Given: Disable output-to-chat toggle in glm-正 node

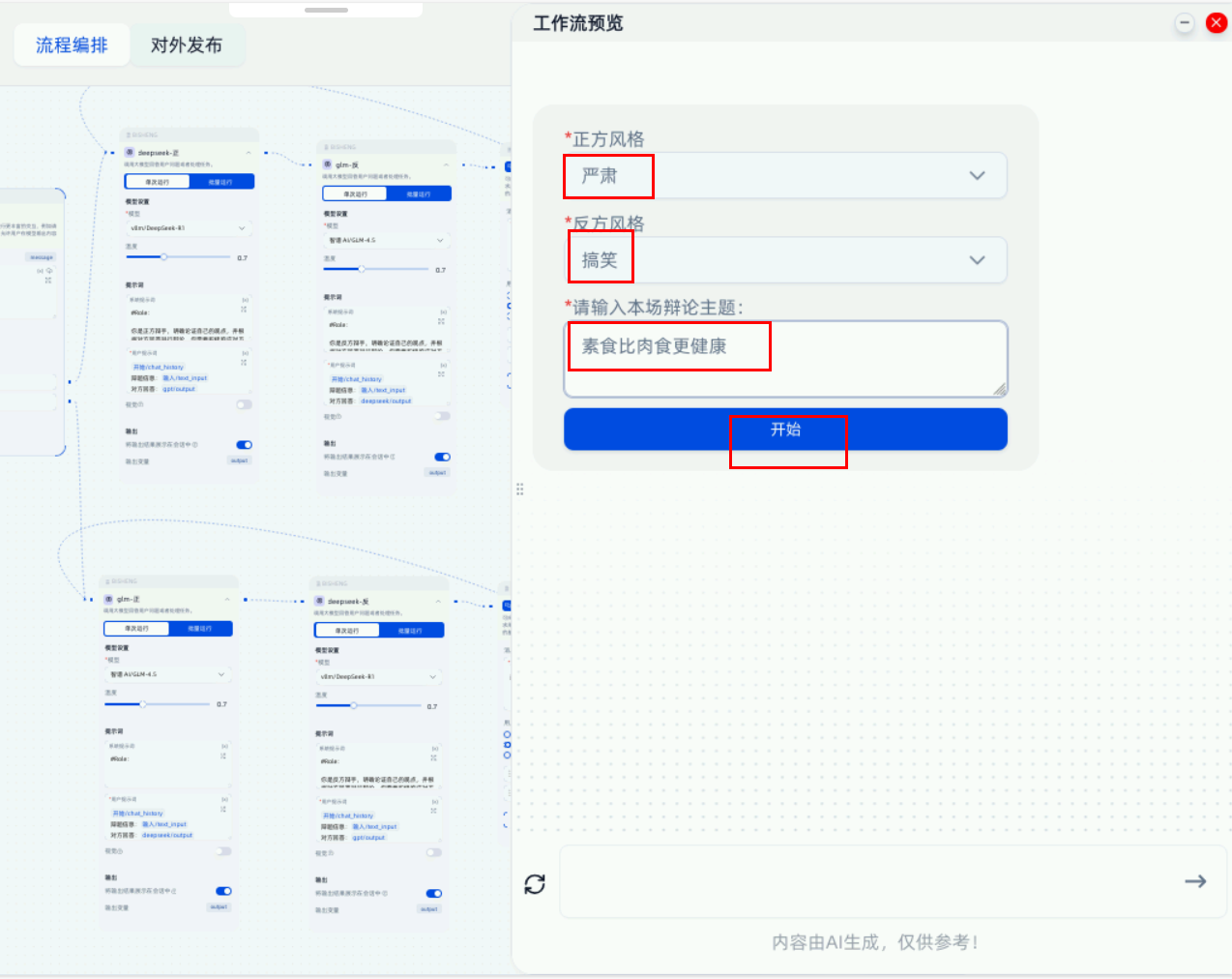Looking at the screenshot, I should [223, 891].
